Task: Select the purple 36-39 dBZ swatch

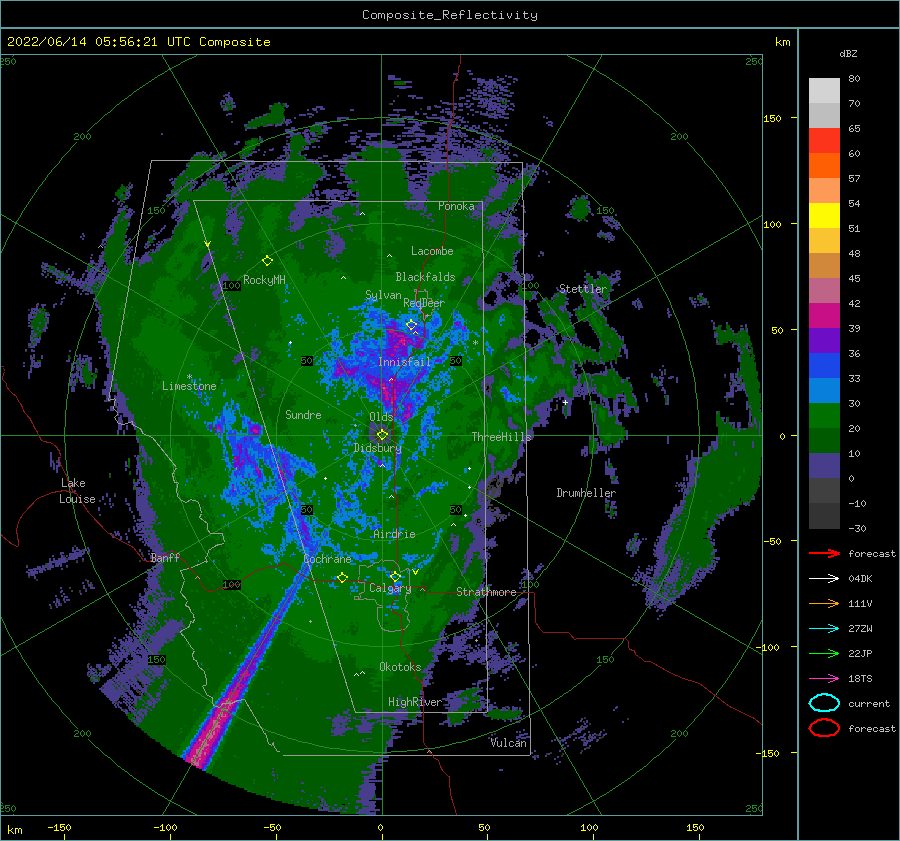Action: coord(824,340)
